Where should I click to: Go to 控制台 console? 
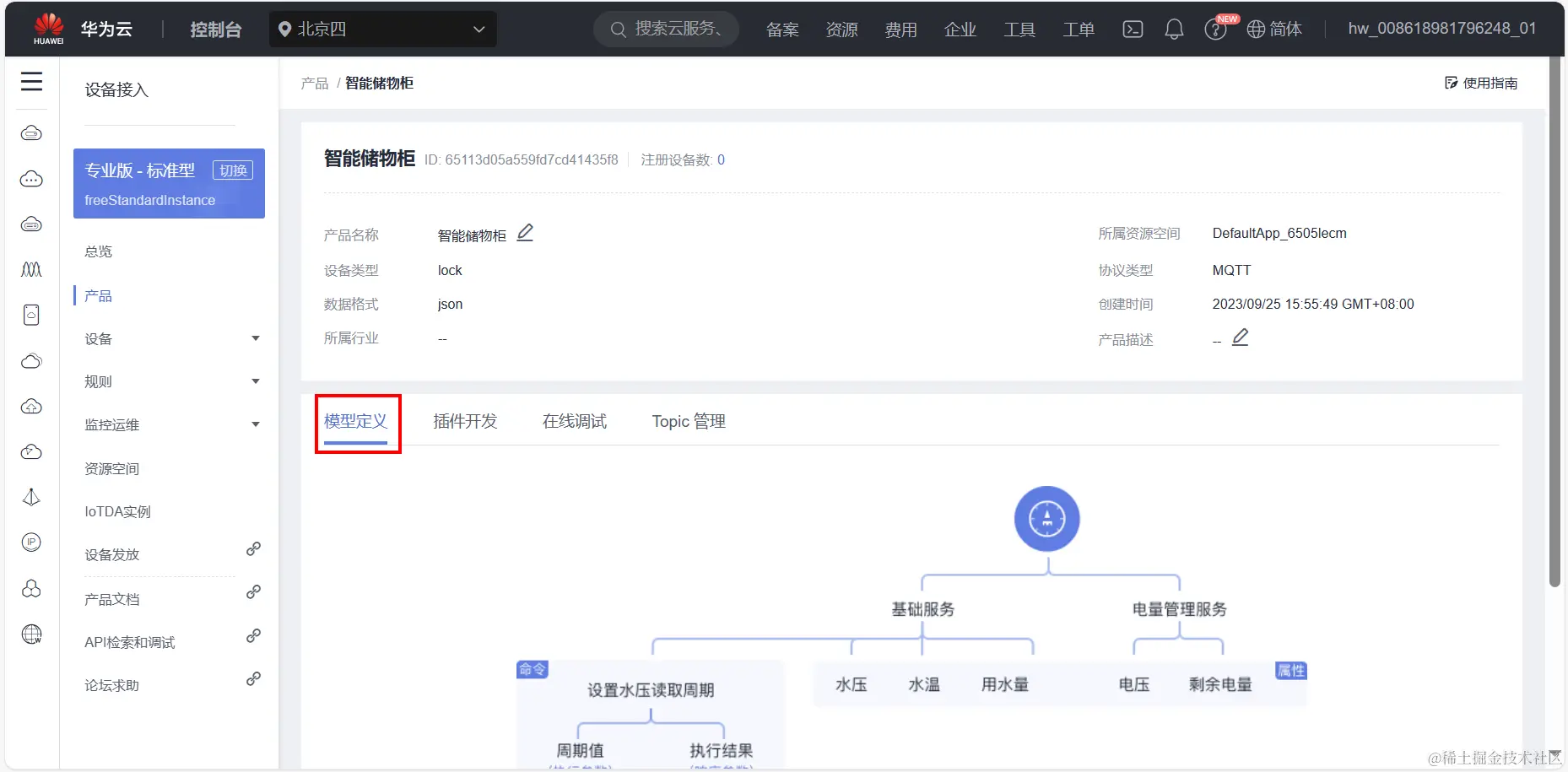(216, 30)
